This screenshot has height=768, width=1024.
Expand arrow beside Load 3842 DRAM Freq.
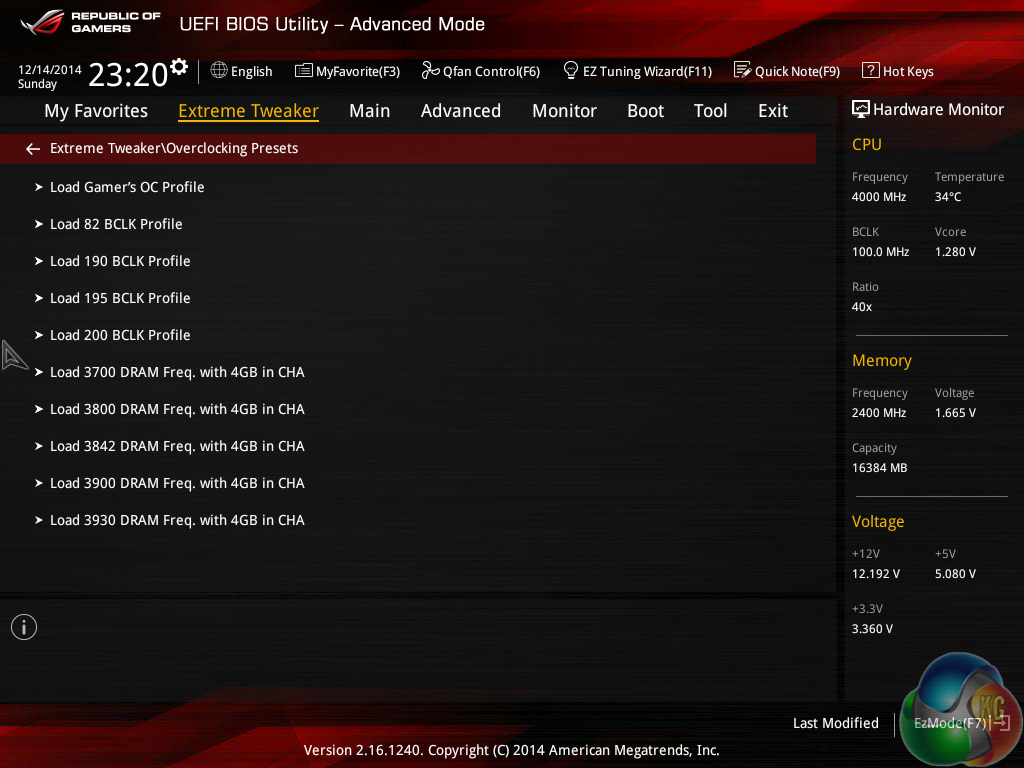point(39,446)
